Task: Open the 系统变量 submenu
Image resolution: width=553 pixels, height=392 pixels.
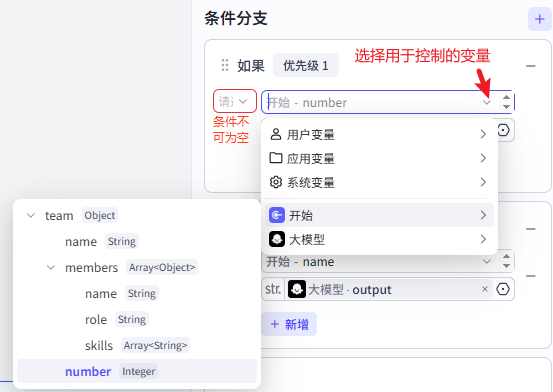Action: (x=379, y=182)
